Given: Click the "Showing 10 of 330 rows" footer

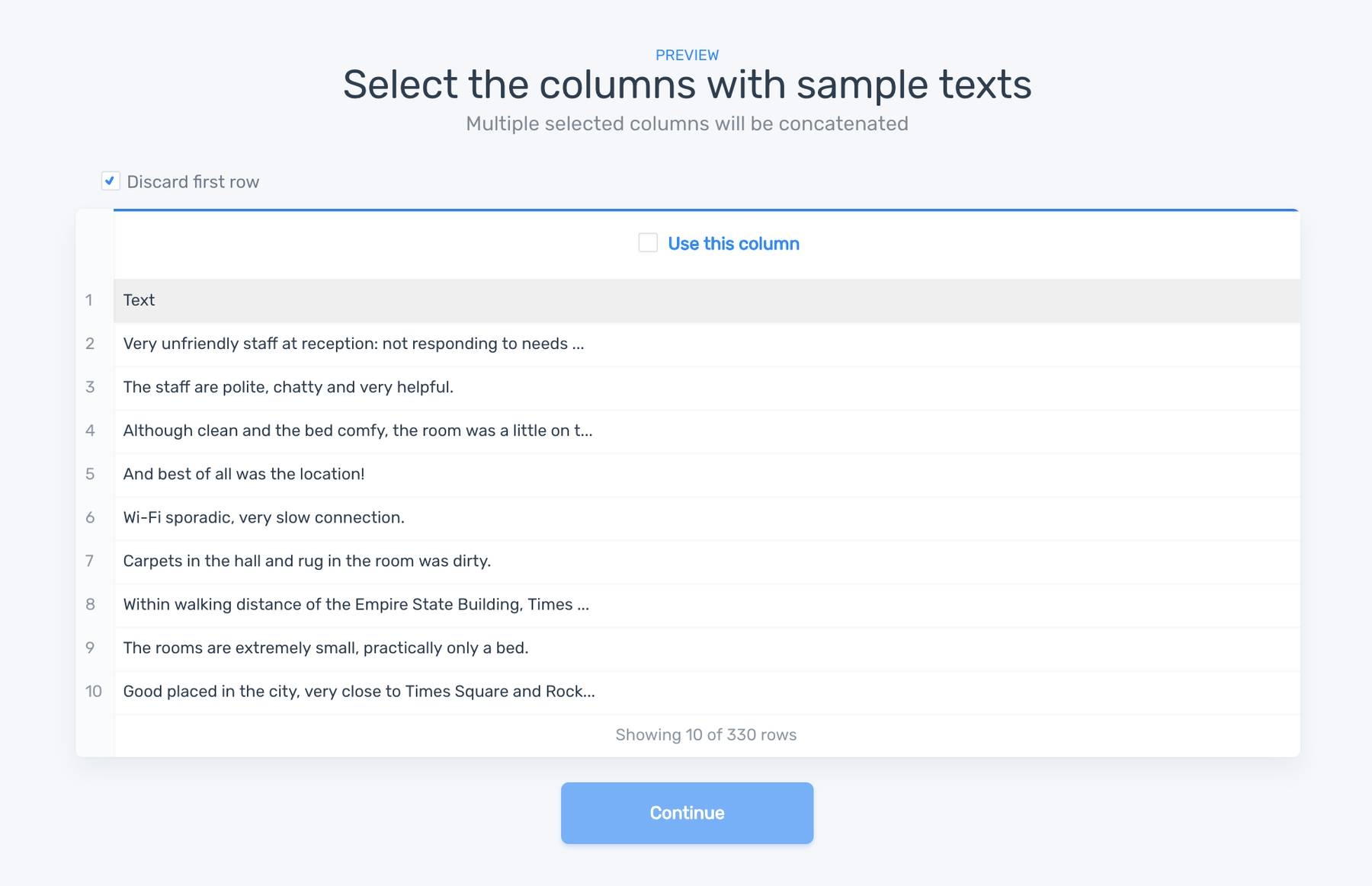Looking at the screenshot, I should (706, 734).
